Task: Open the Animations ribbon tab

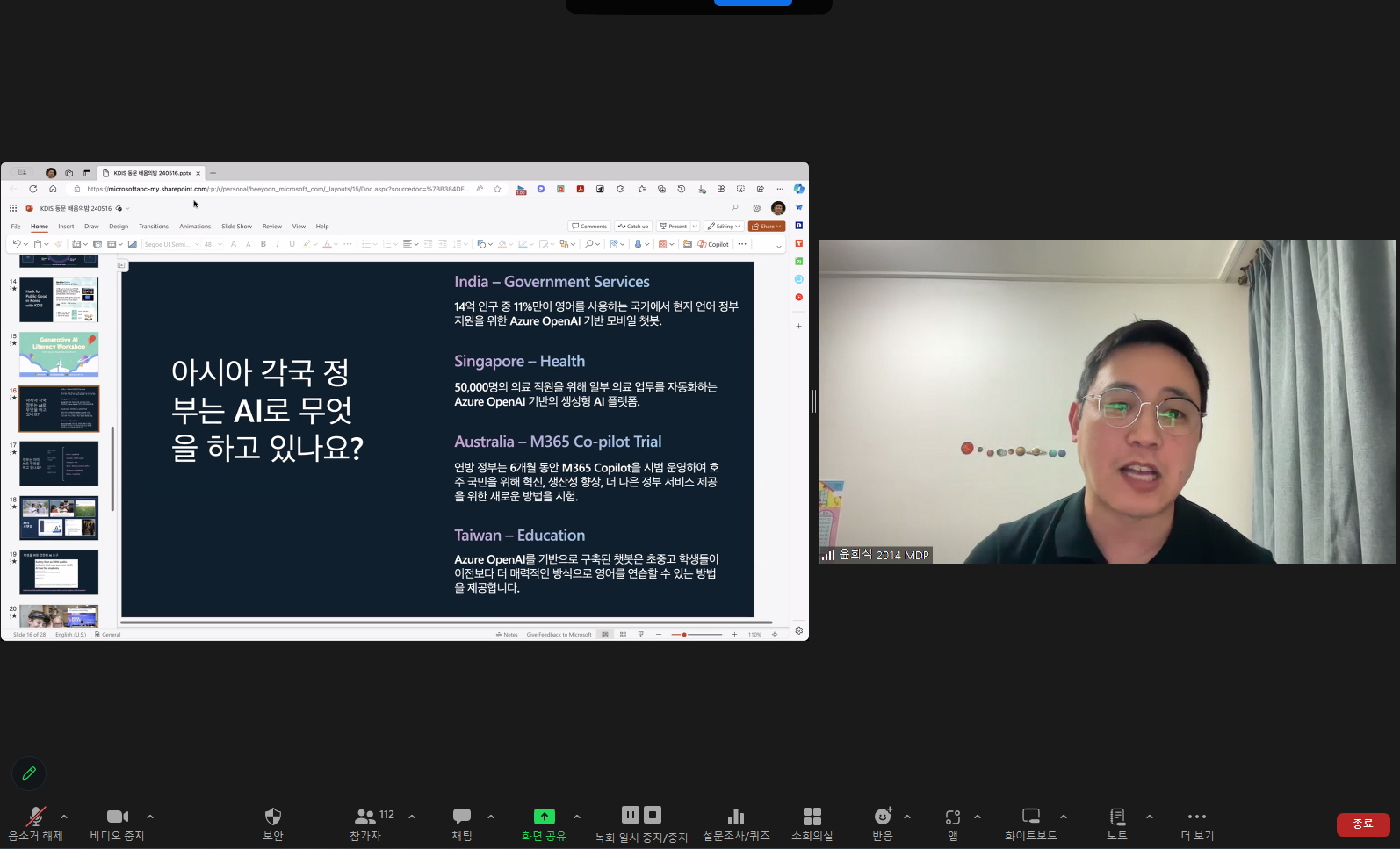Action: [195, 227]
